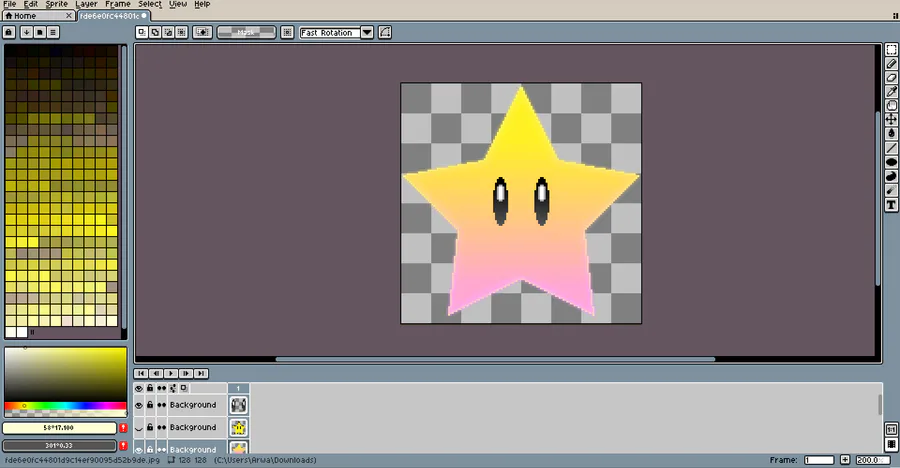Screen dimensions: 900x468
Task: Toggle continuous mode in timeline header
Action: coord(161,388)
